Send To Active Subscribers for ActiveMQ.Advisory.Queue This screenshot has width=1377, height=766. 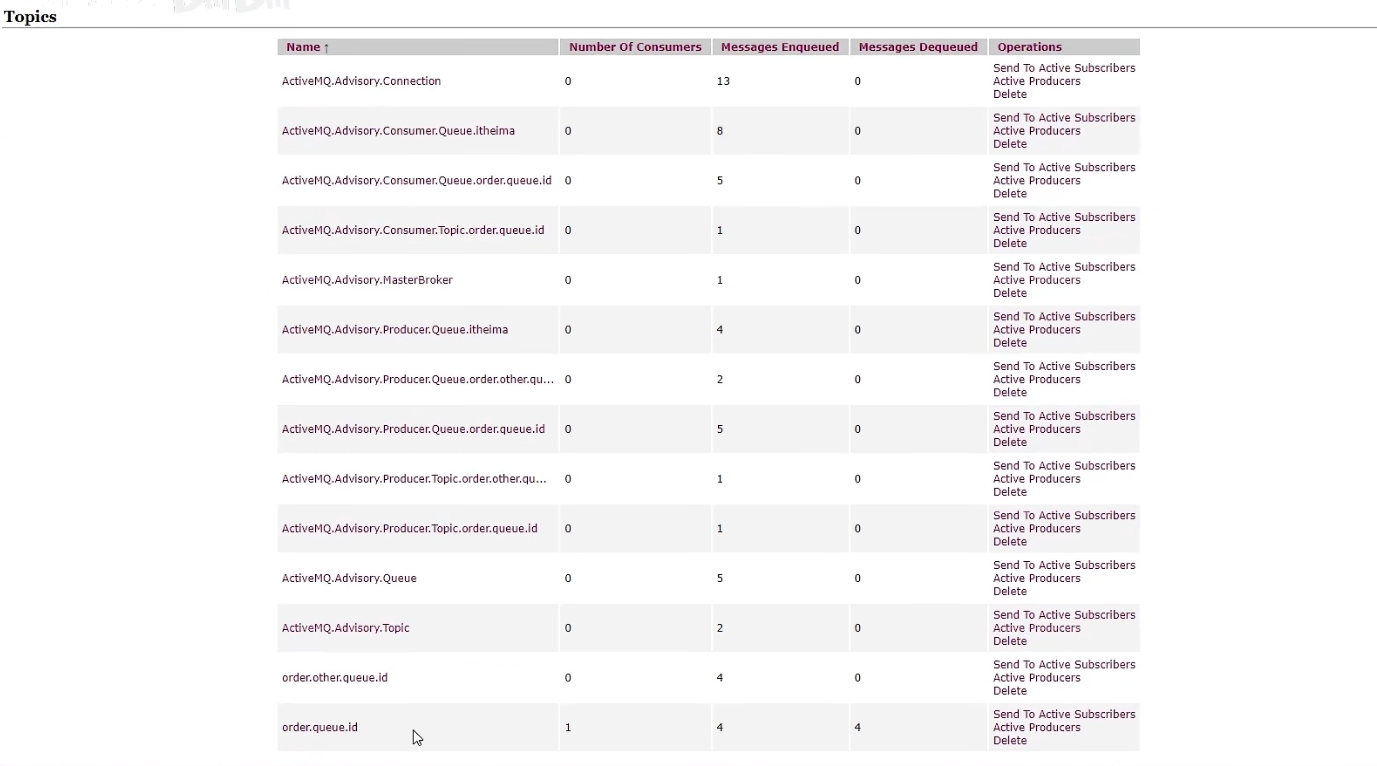pos(1064,565)
